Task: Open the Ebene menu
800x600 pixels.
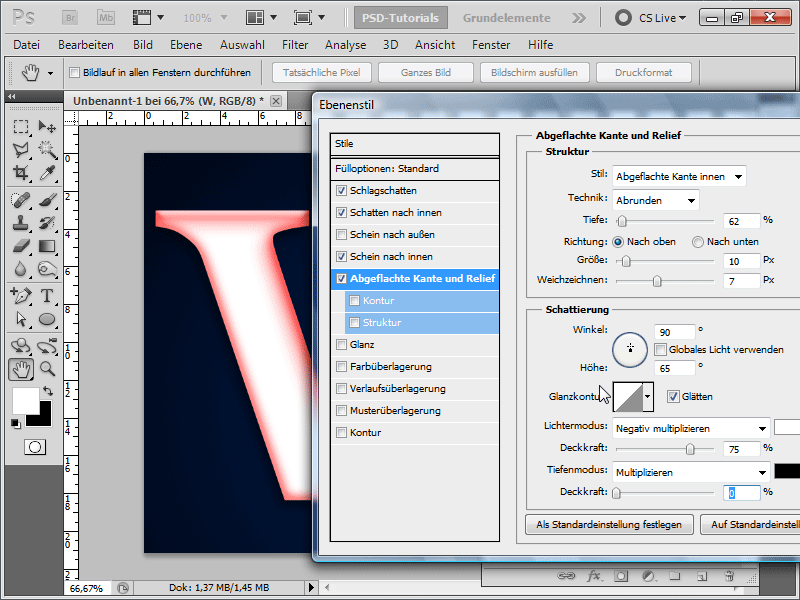Action: 186,45
